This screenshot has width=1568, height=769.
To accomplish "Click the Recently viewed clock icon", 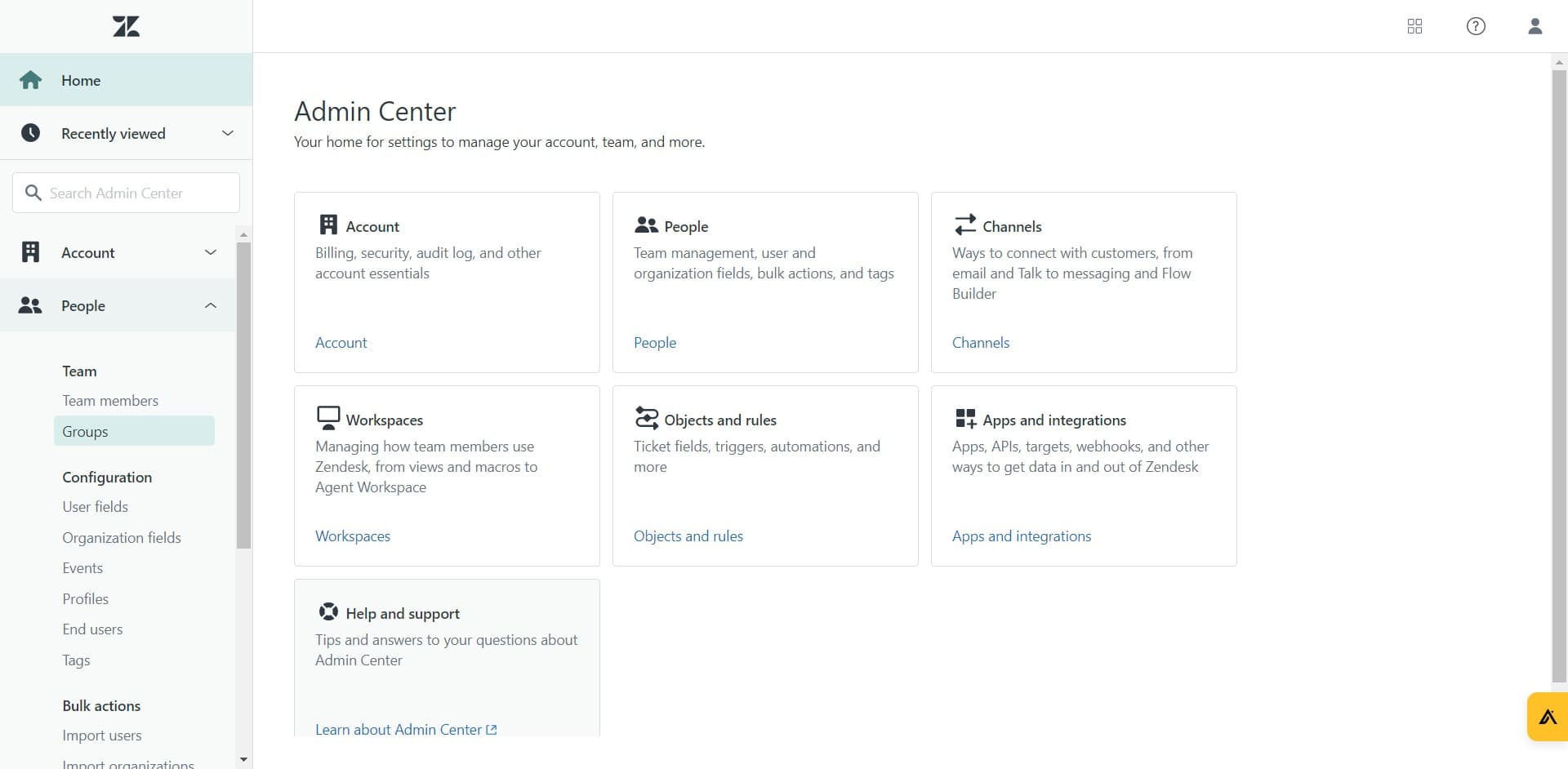I will [30, 132].
